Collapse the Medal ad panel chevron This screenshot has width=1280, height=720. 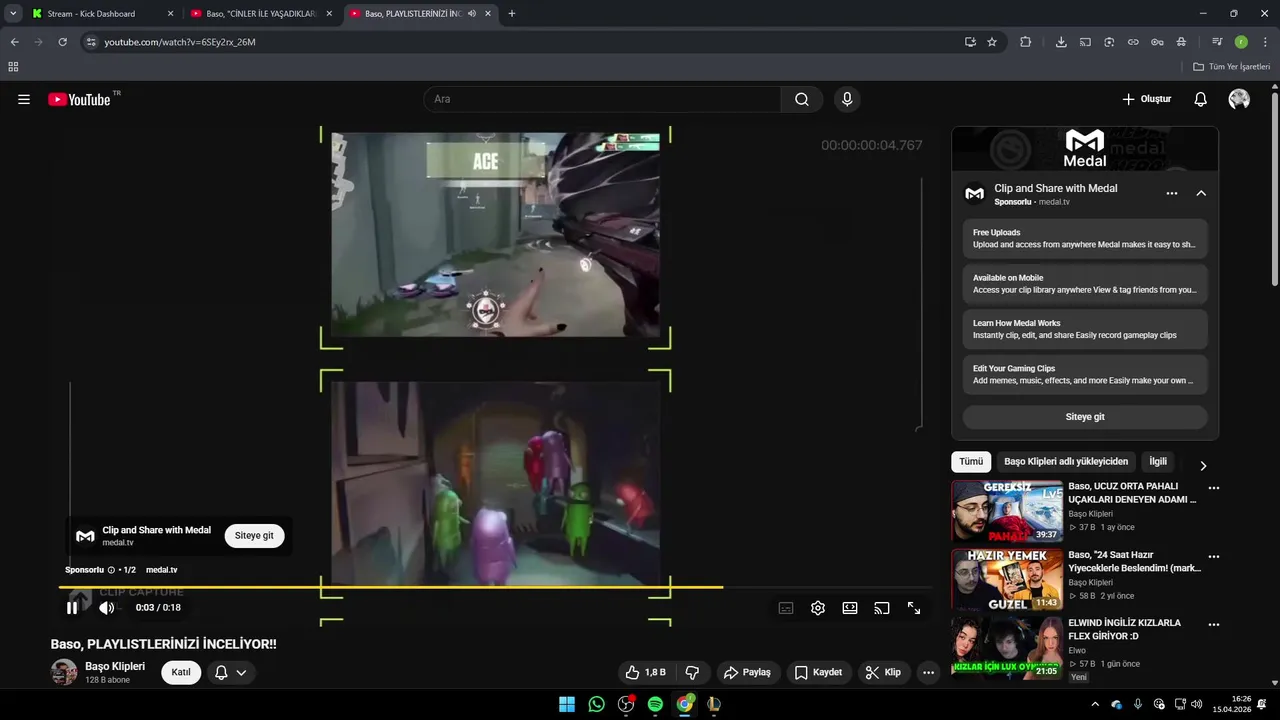[x=1201, y=193]
